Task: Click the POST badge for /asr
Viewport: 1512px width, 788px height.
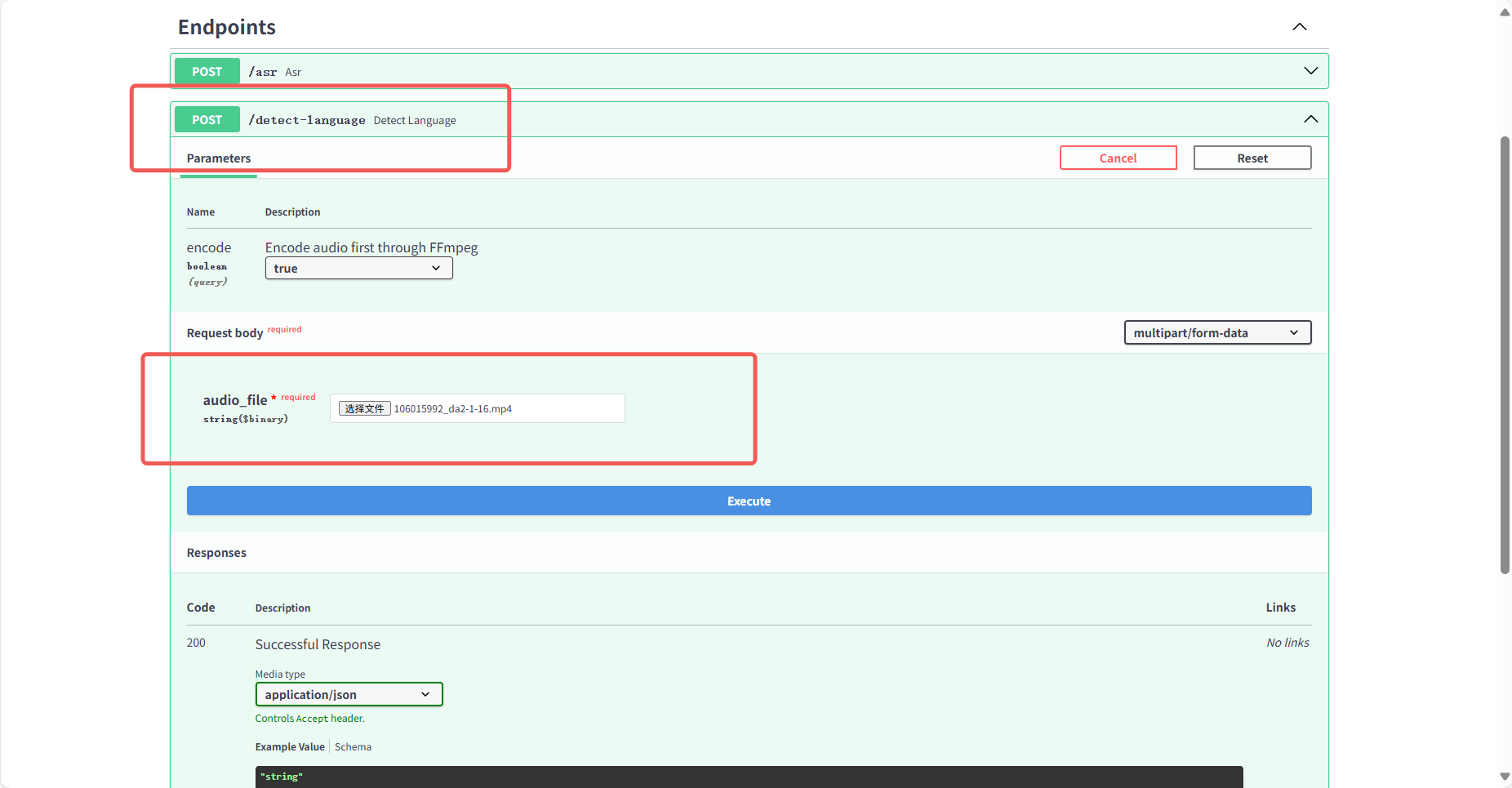Action: (207, 72)
